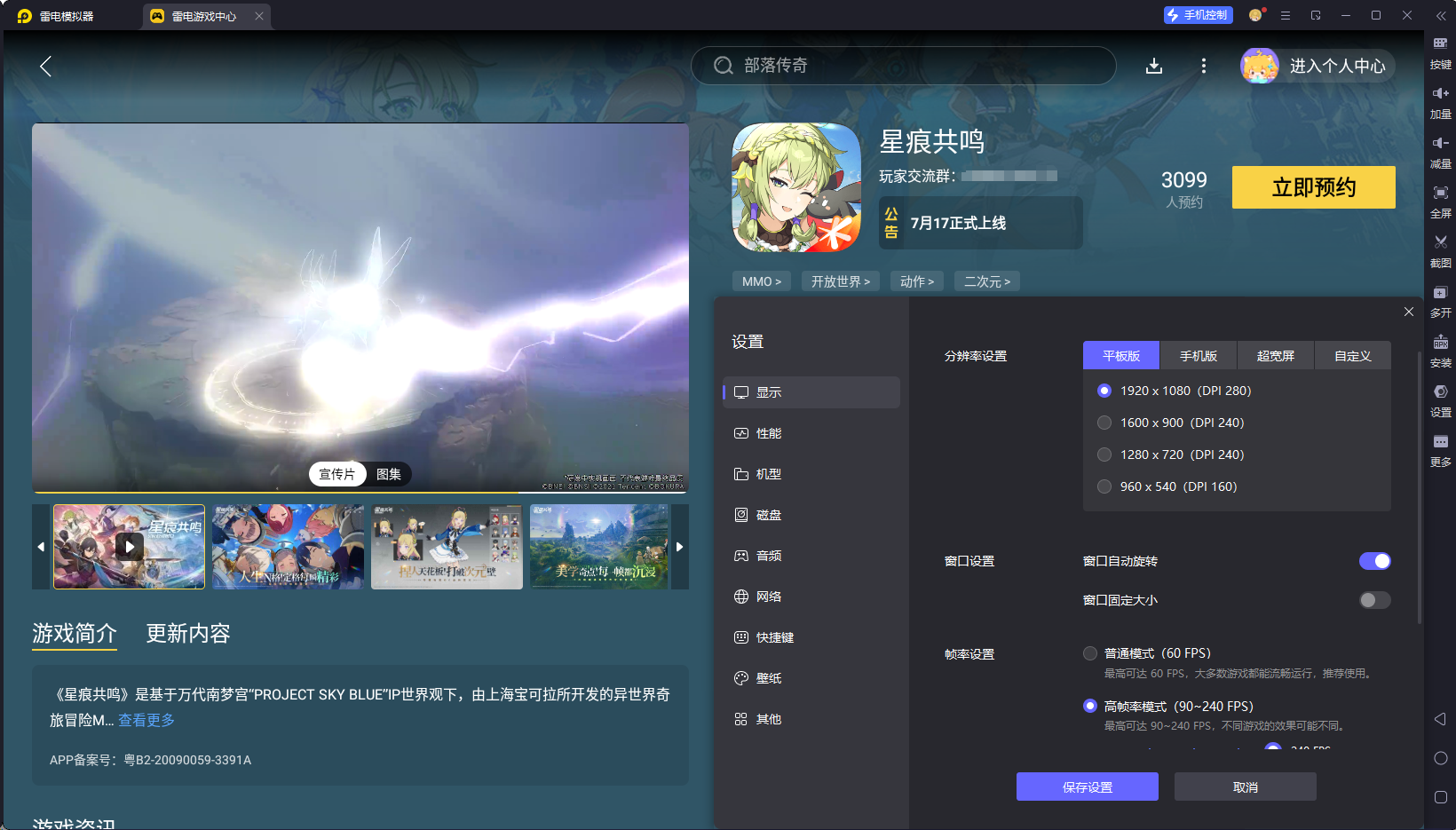Click the 星痕共鸣 game icon
Image resolution: width=1456 pixels, height=830 pixels.
click(796, 187)
